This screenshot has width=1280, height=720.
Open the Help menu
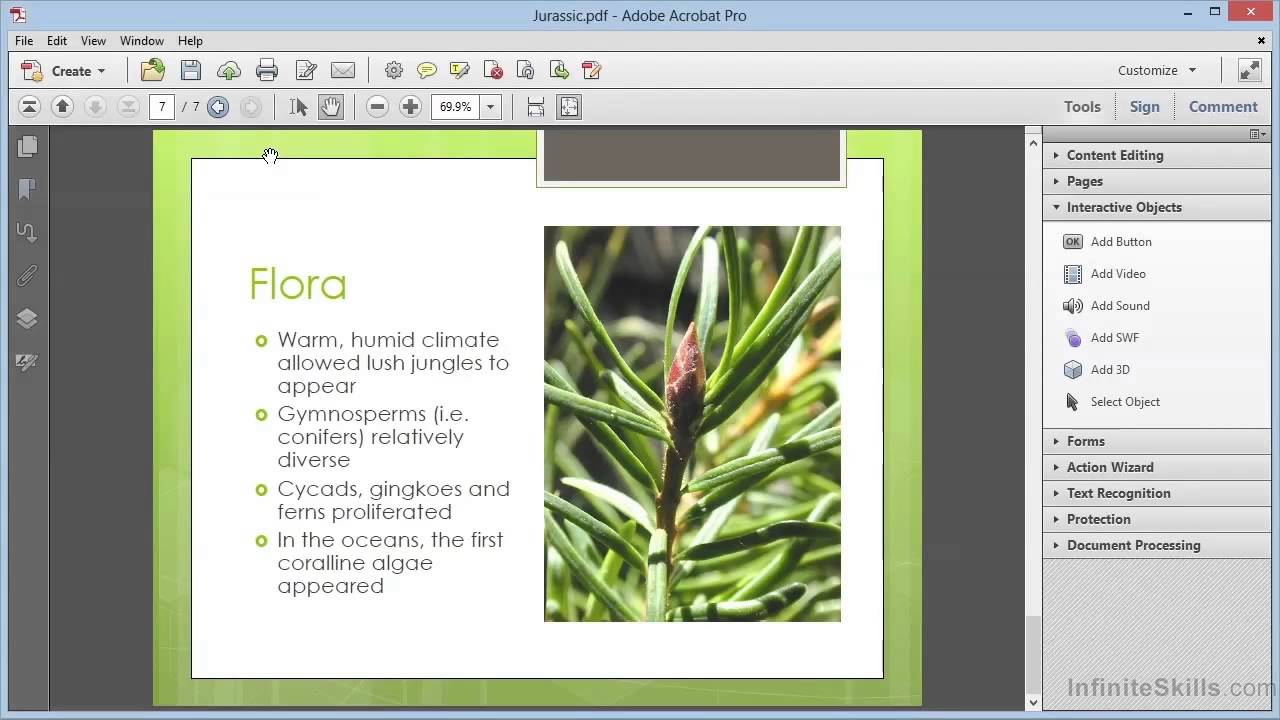pos(190,41)
